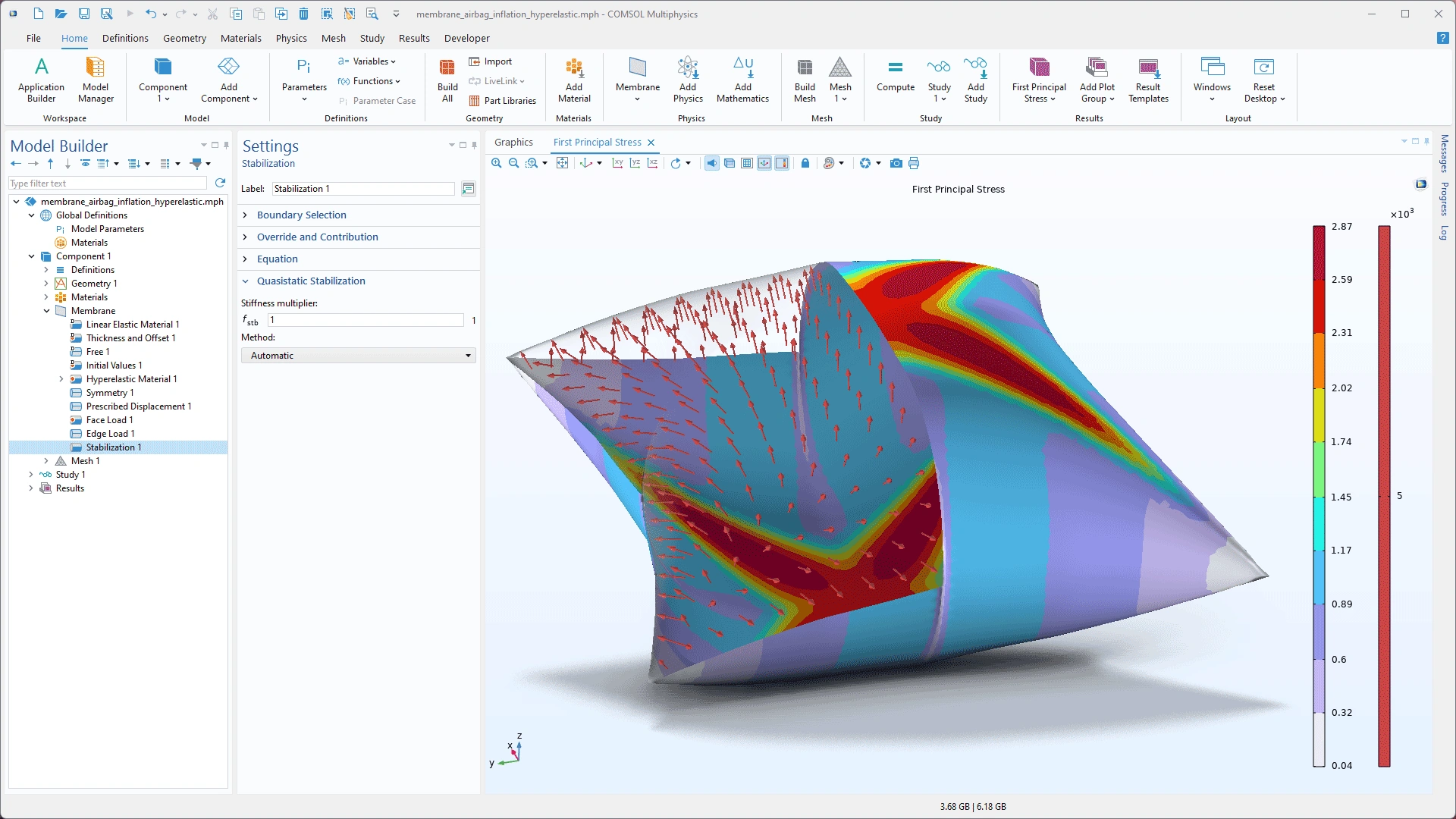Take a snapshot with camera icon

tap(896, 163)
